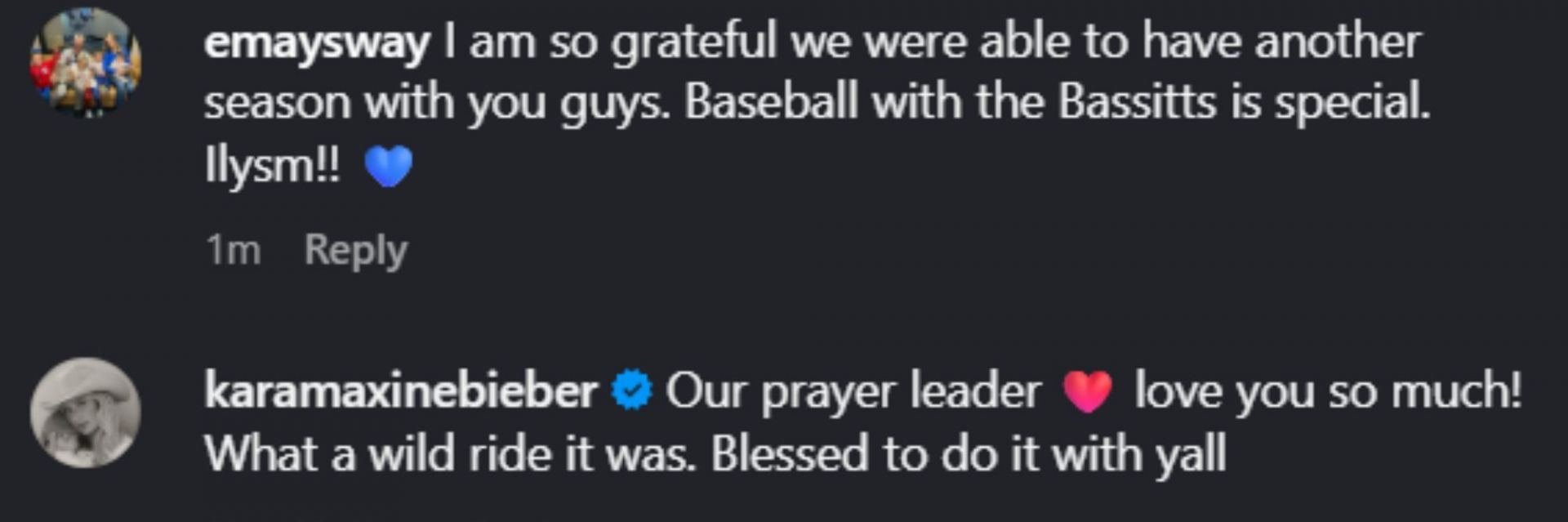Click the "Ilysm!!" text
Viewport: 1568px width, 522px height.
click(272, 166)
